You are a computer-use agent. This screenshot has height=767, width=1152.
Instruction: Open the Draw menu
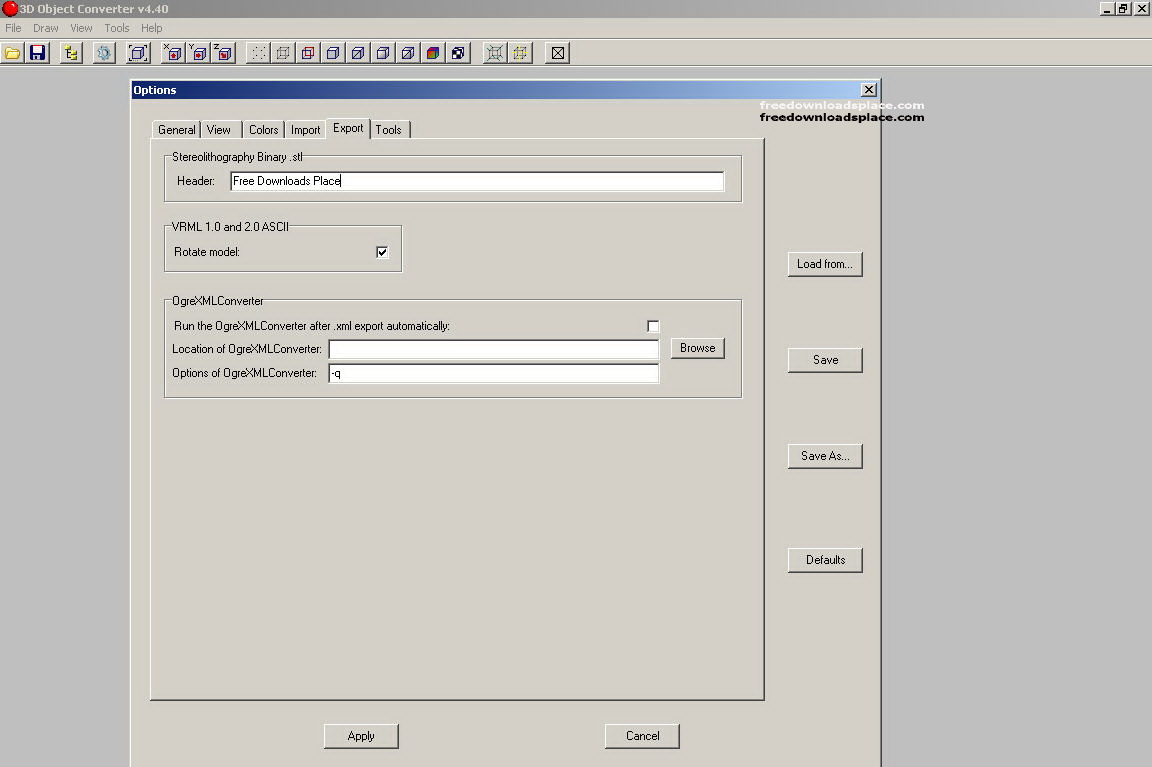(x=46, y=28)
